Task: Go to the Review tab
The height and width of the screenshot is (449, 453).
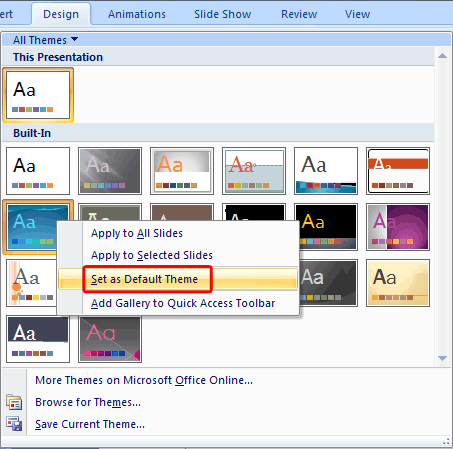Action: coord(299,14)
